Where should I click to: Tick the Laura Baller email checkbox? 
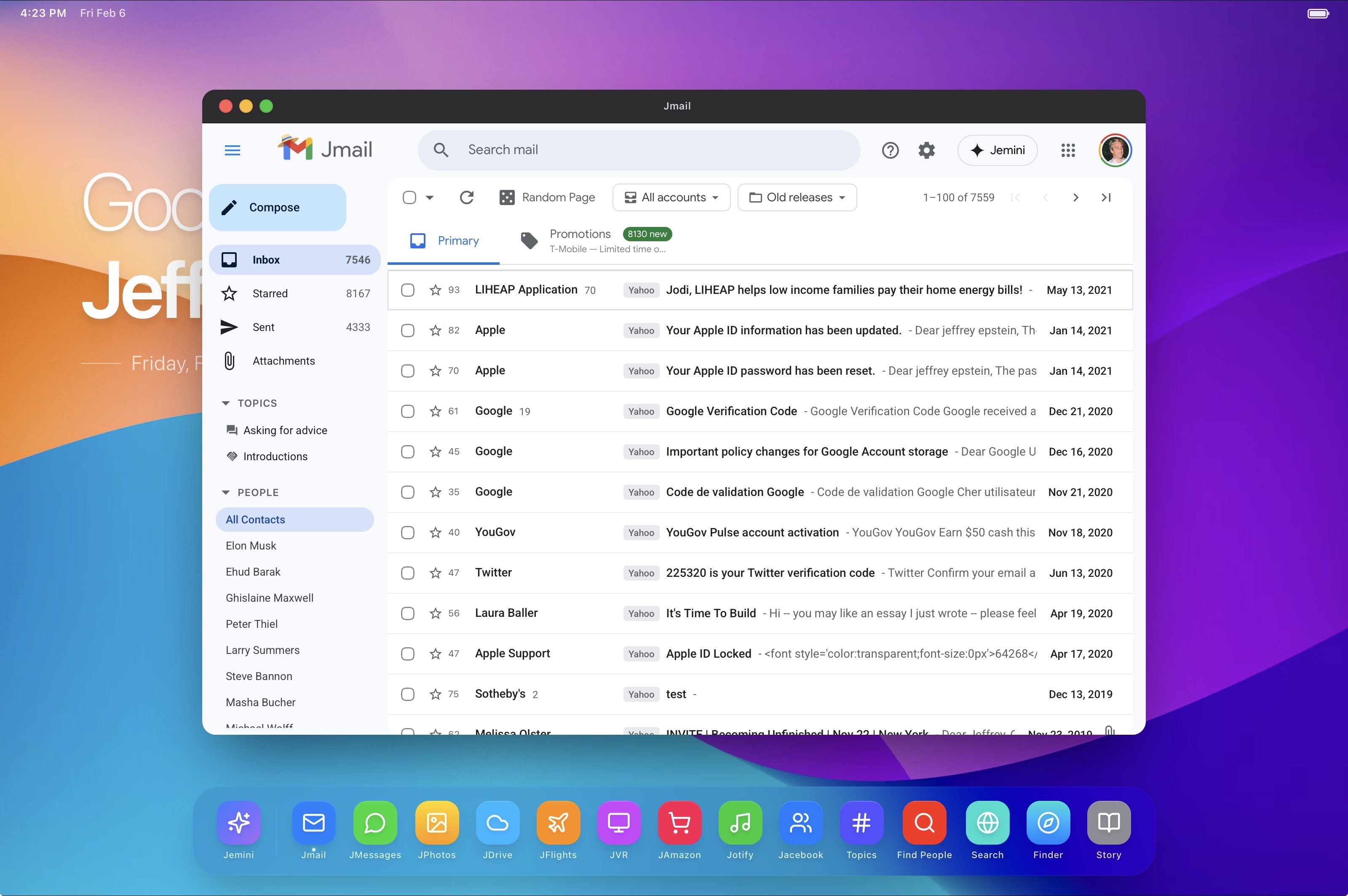pyautogui.click(x=408, y=614)
